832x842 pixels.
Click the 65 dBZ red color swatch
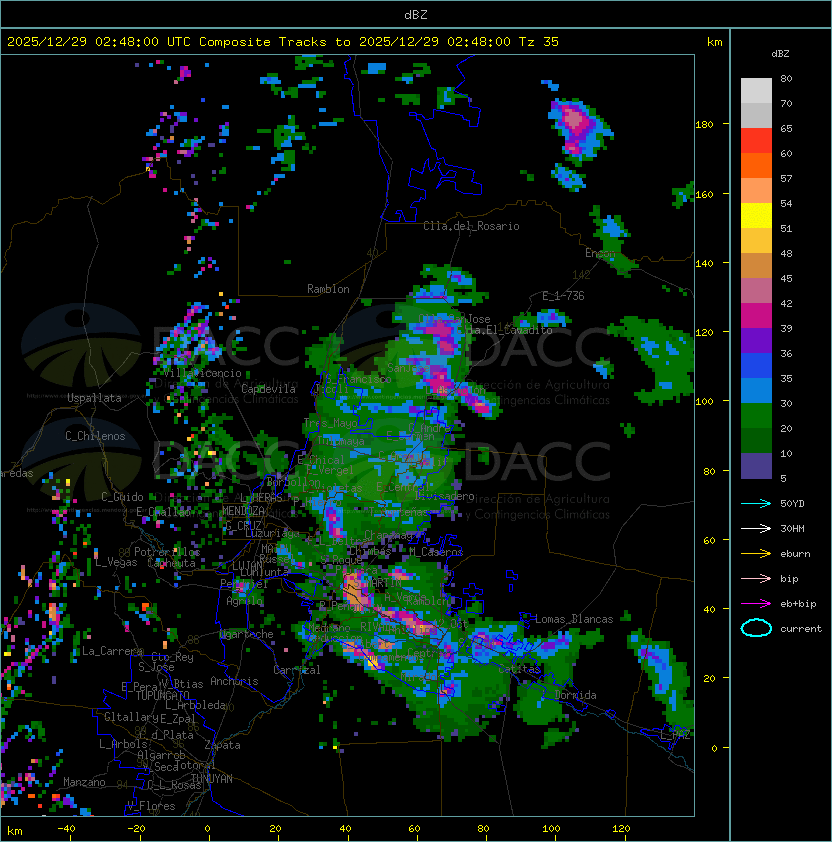756,140
